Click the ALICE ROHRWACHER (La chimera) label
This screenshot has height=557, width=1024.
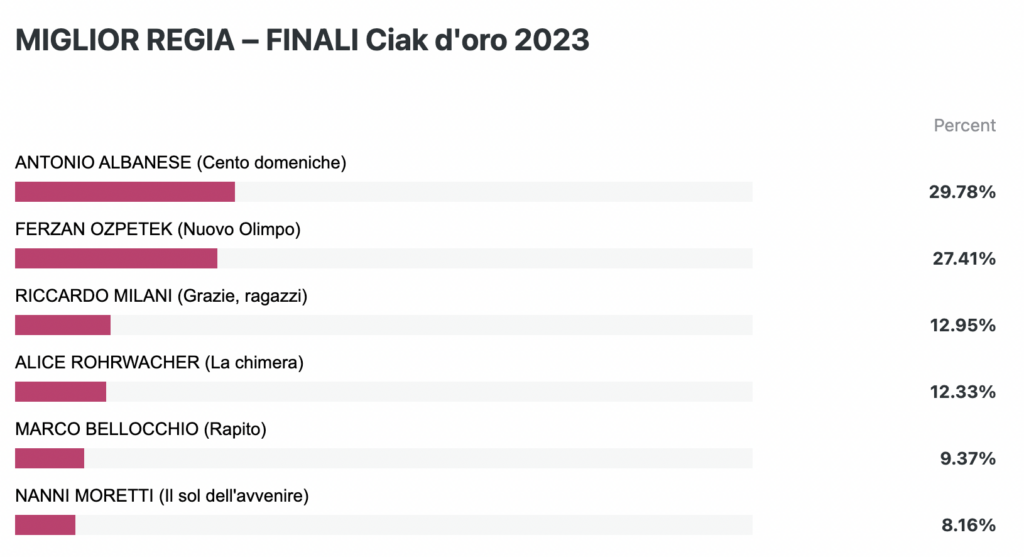tap(159, 362)
